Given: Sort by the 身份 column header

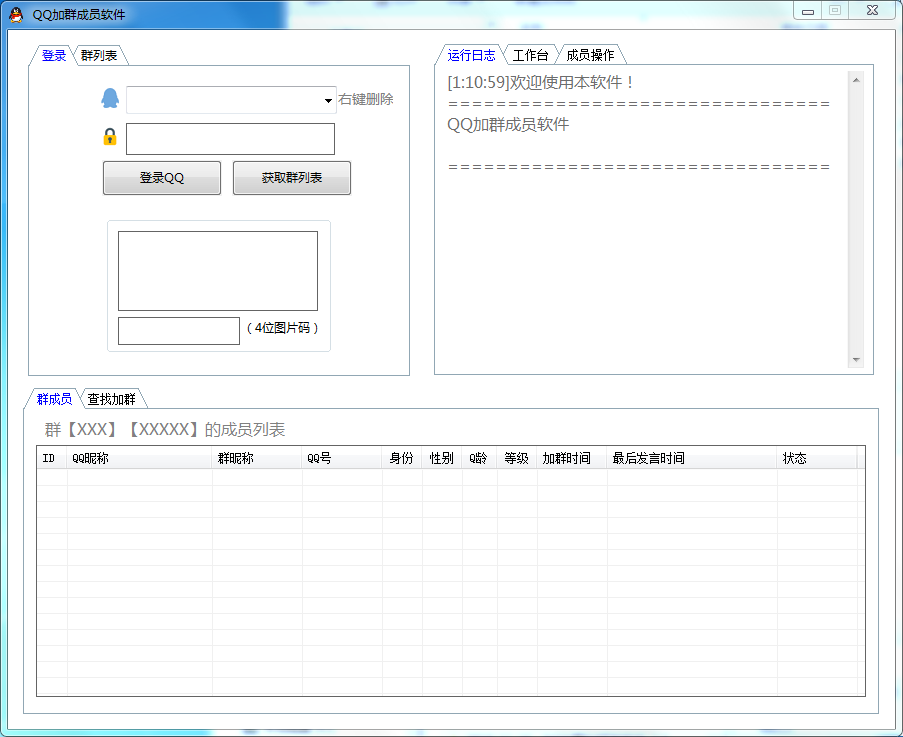Looking at the screenshot, I should 402,458.
